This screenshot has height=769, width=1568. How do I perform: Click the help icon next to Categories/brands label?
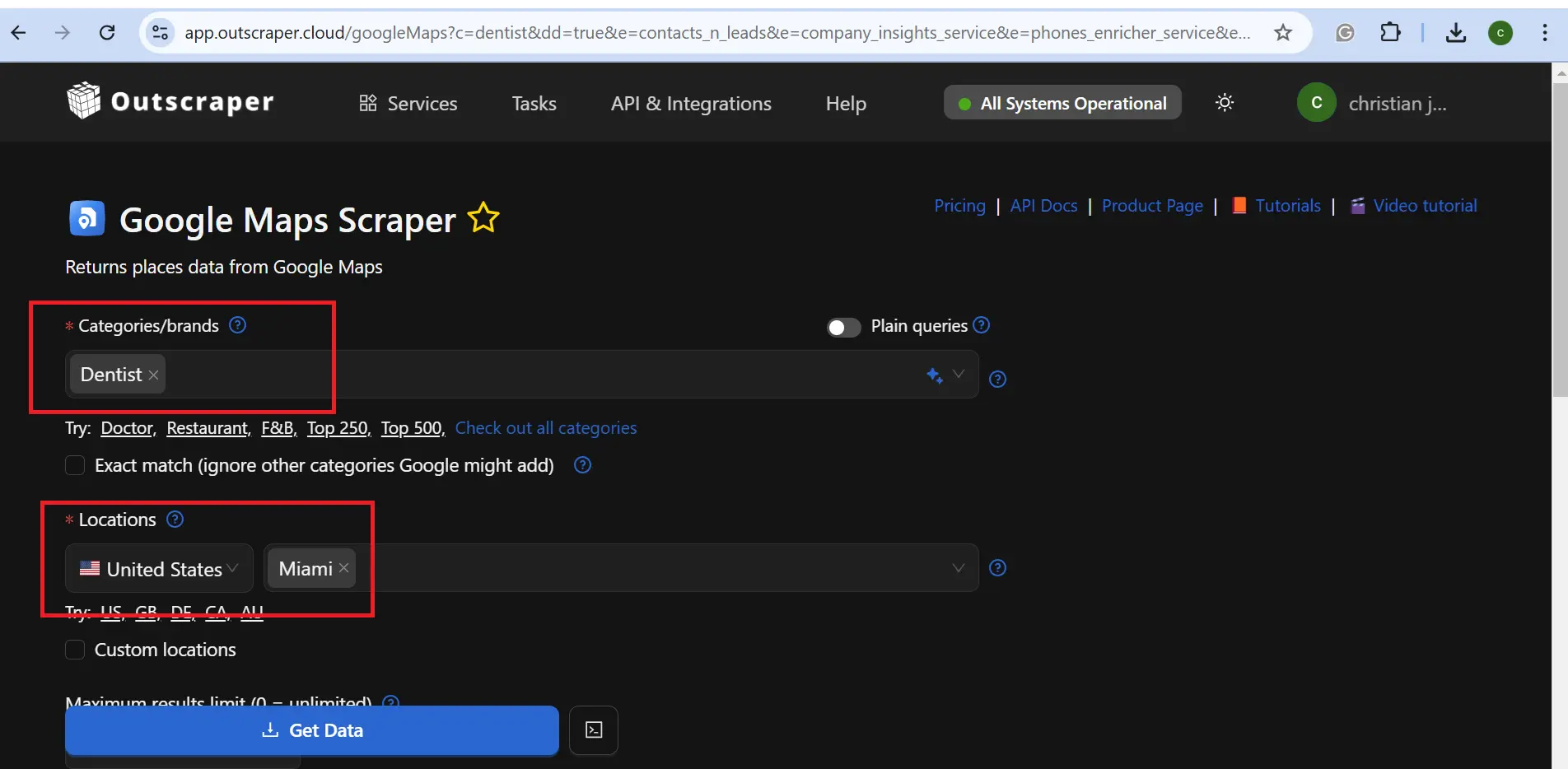coord(237,325)
